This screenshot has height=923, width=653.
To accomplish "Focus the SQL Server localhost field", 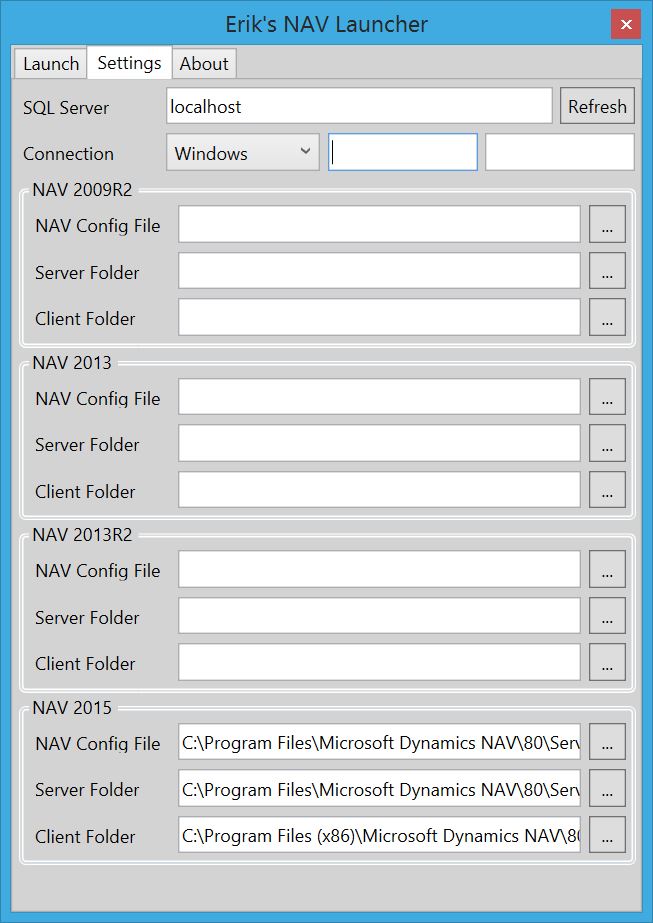I will pos(359,106).
